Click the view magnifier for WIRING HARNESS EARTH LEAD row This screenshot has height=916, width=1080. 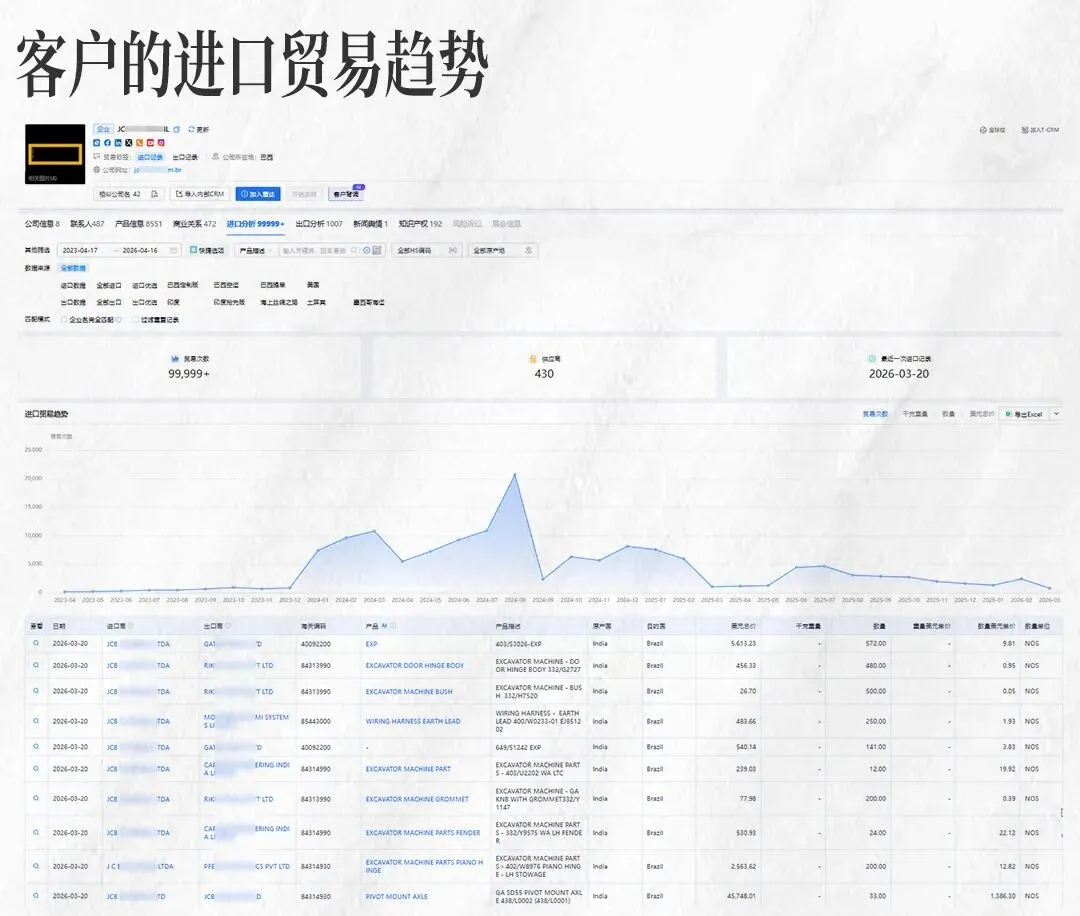point(36,721)
